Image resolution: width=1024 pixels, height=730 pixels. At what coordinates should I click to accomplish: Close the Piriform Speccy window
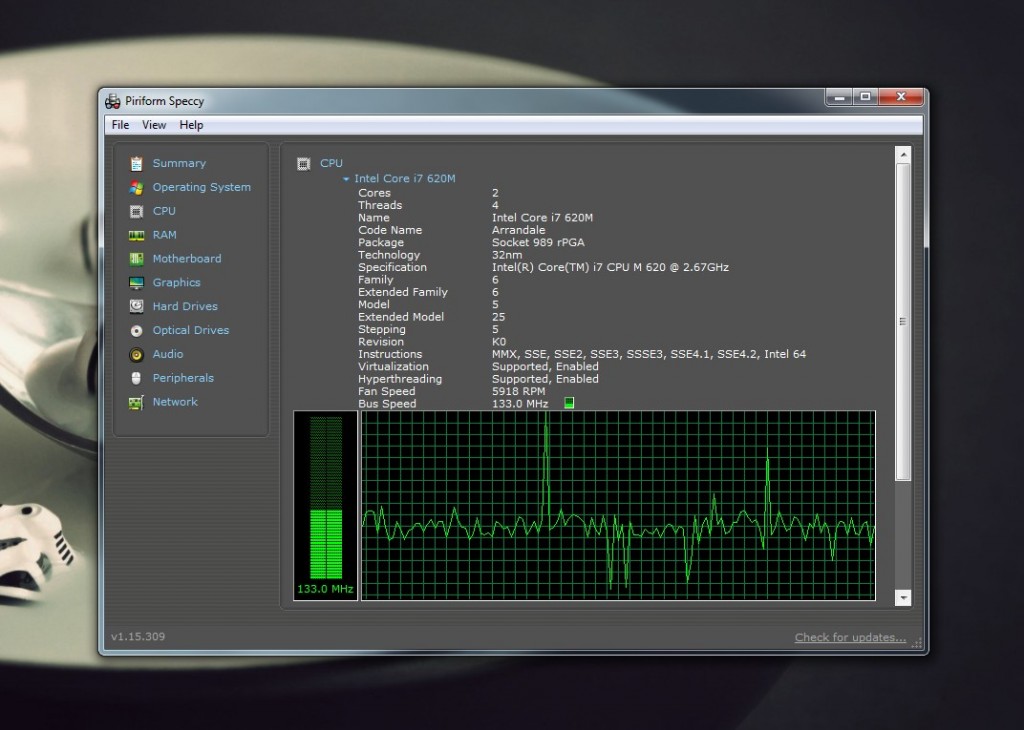tap(901, 97)
